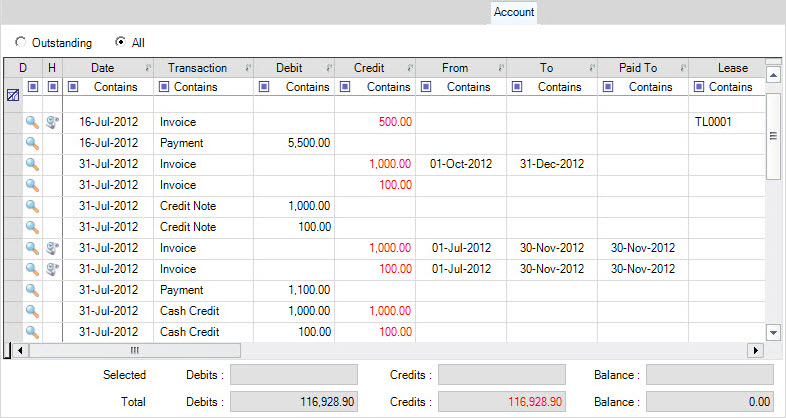786x418 pixels.
Task: Click pin icon in Credit column header
Action: pyautogui.click(x=410, y=68)
